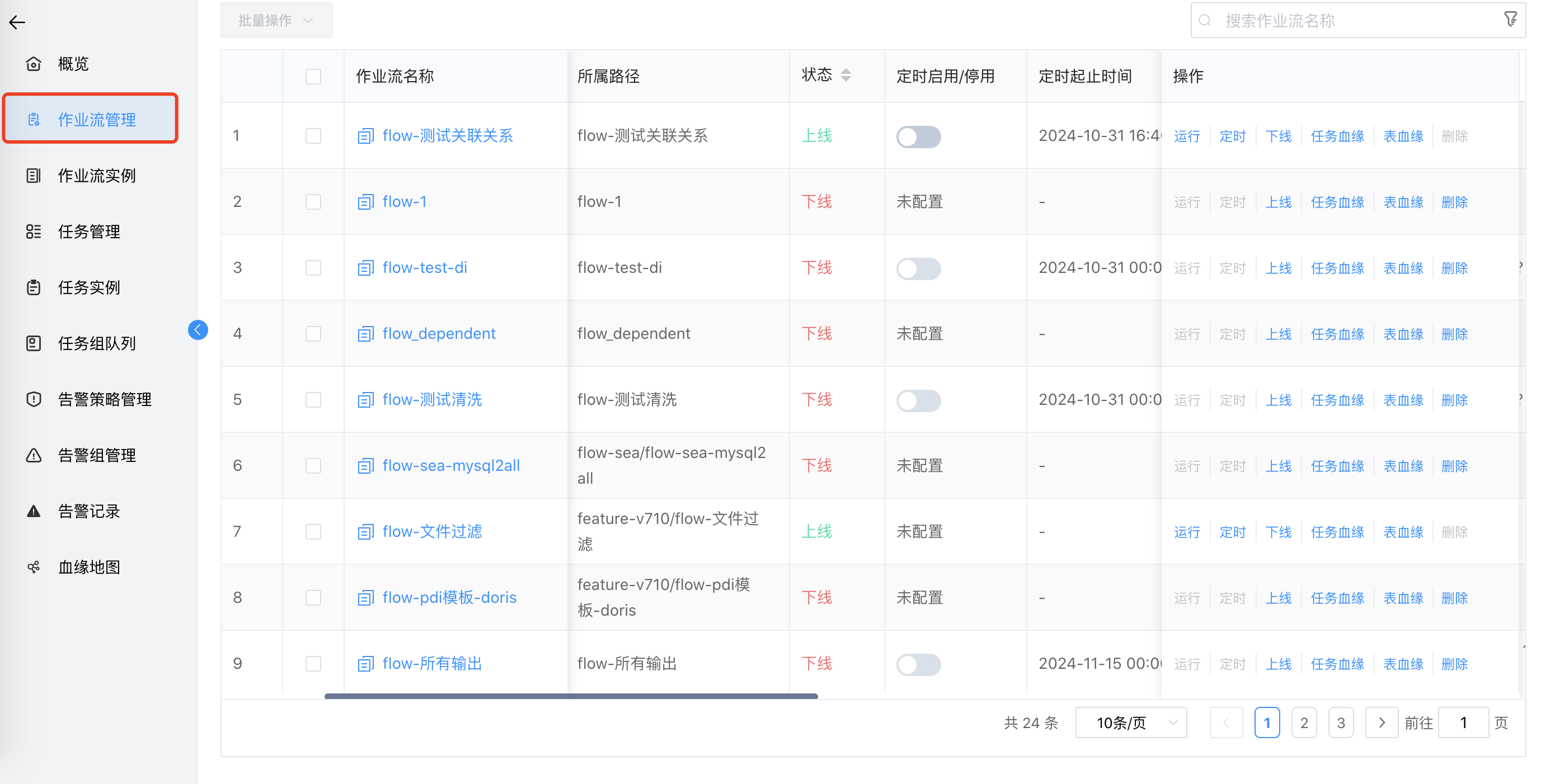Check the checkbox for row flow-1
This screenshot has height=784, width=1541.
click(313, 201)
